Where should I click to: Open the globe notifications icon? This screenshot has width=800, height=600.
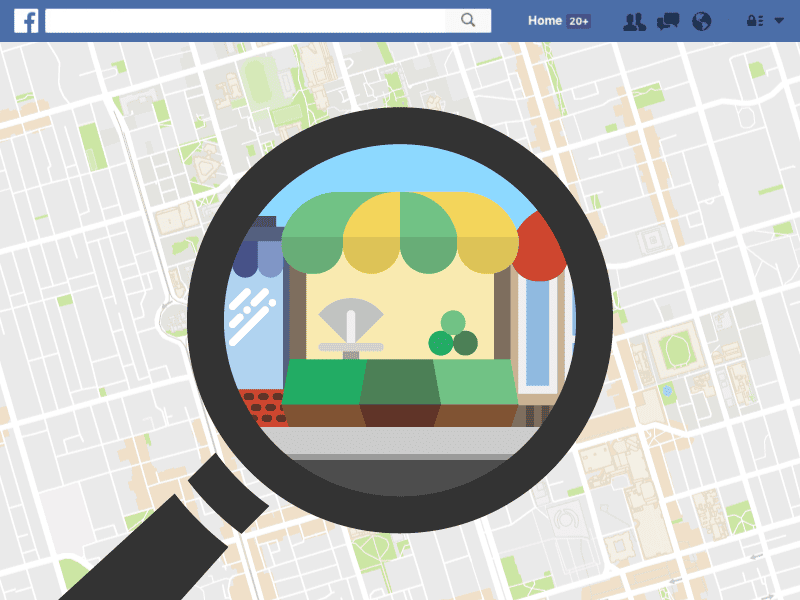702,21
